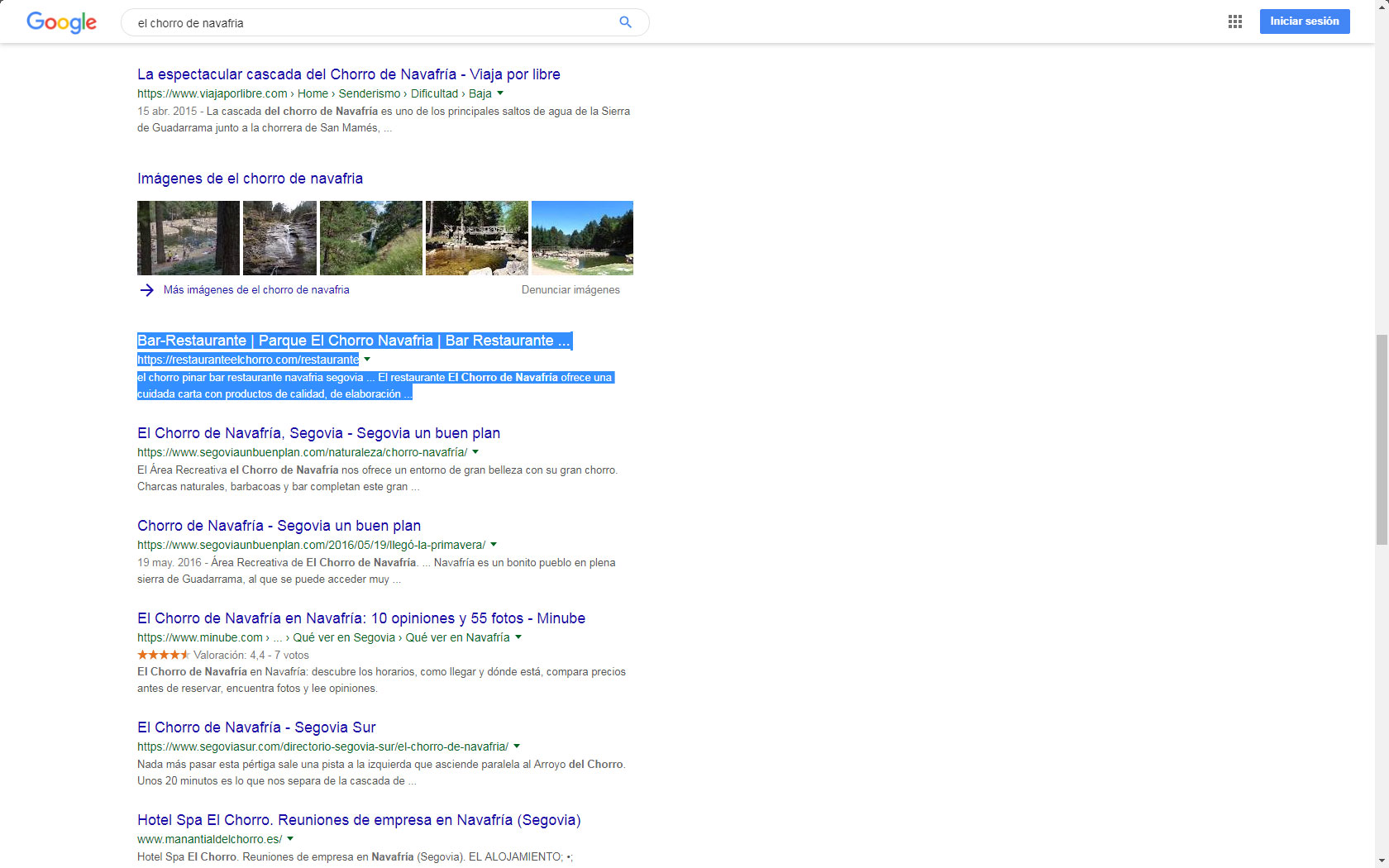
Task: Expand dropdown arrow next to viajaporlibre URL
Action: pyautogui.click(x=500, y=93)
